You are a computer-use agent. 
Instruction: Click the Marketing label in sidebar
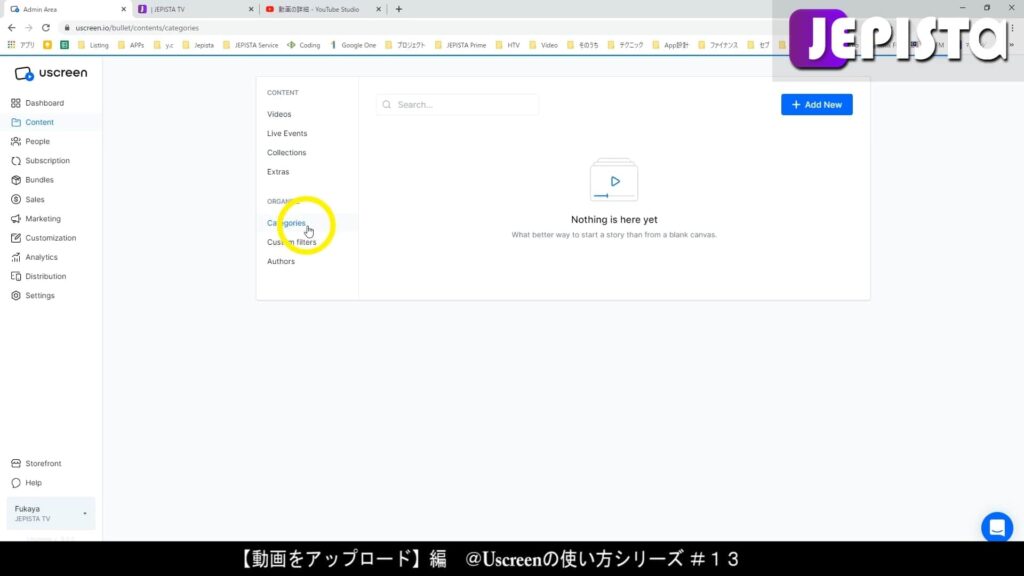point(43,219)
